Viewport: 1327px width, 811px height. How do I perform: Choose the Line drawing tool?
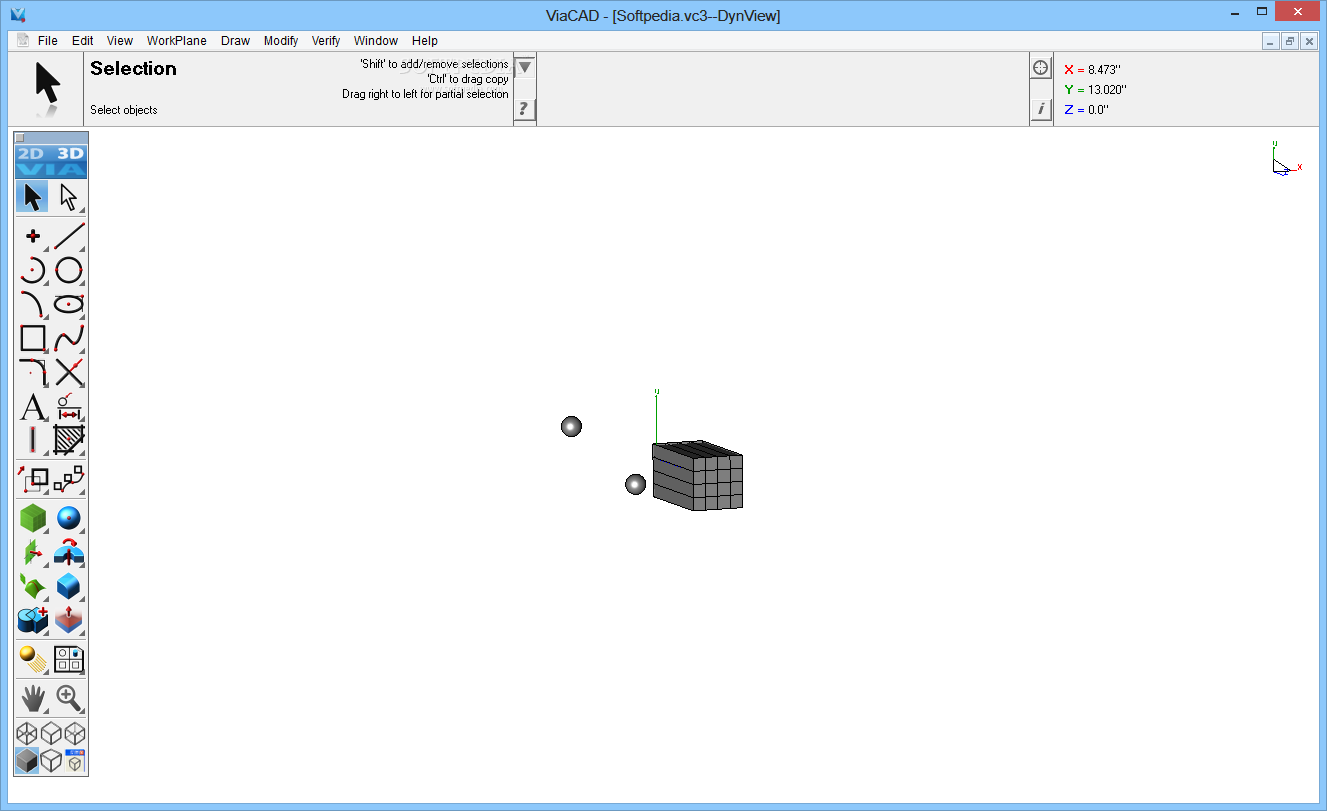coord(68,237)
